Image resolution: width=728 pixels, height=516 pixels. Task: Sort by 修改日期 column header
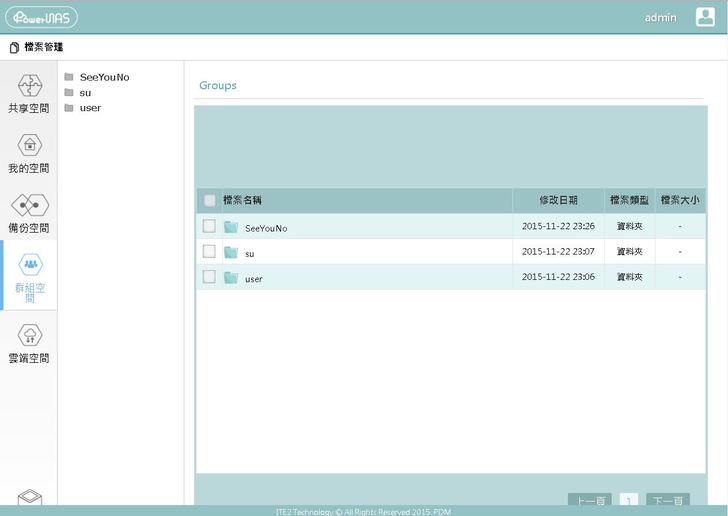point(558,200)
